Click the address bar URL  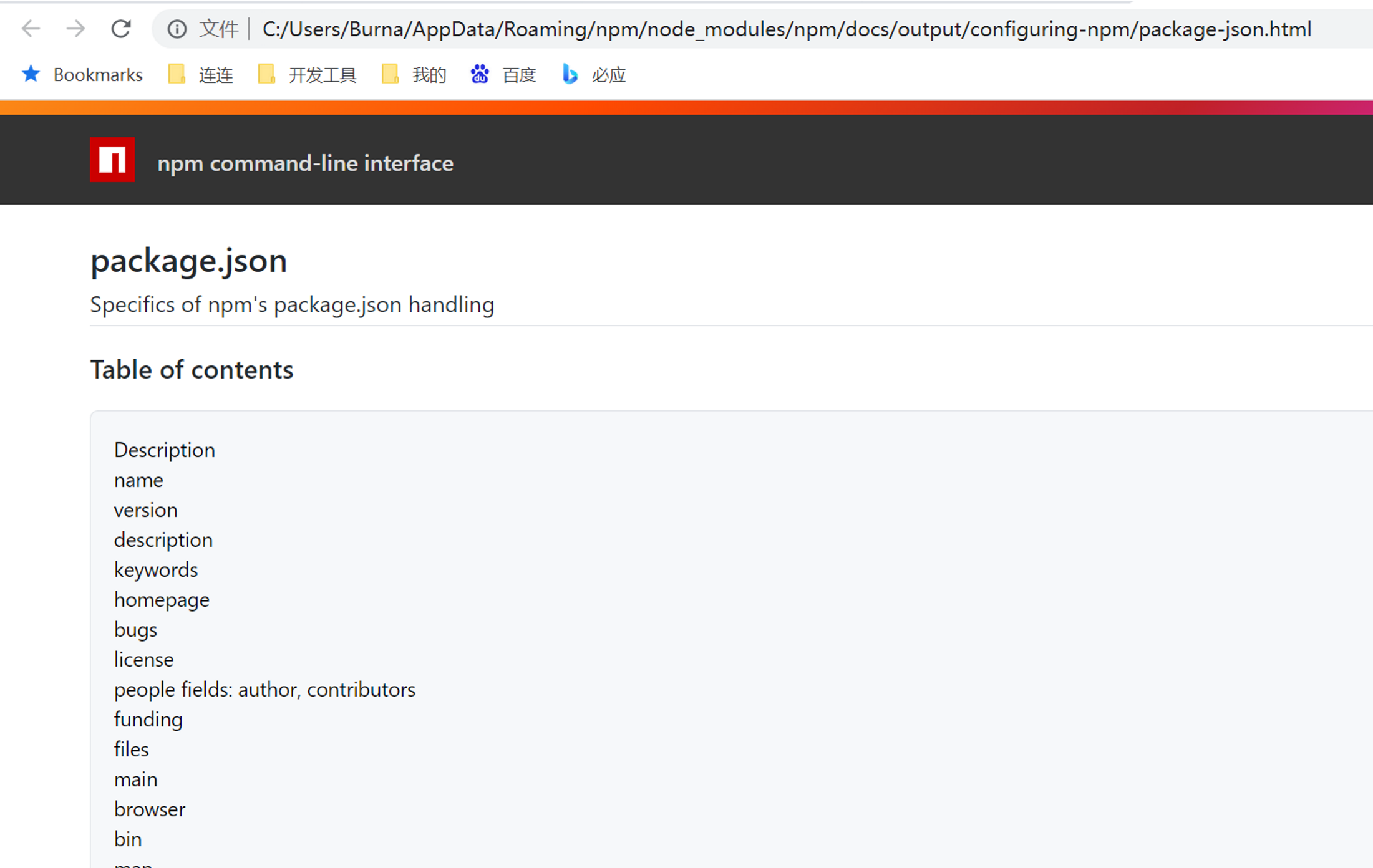coord(787,29)
